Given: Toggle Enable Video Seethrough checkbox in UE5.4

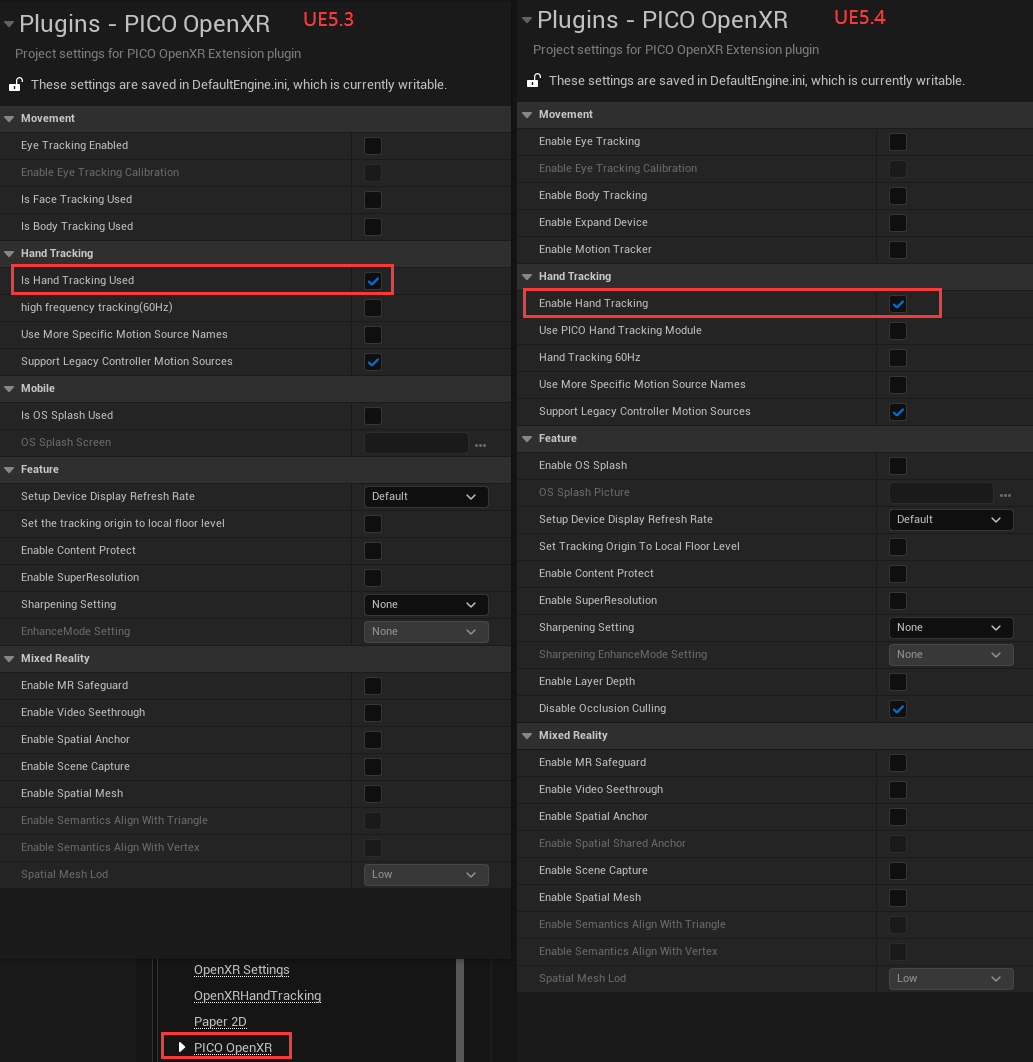Looking at the screenshot, I should coord(898,790).
